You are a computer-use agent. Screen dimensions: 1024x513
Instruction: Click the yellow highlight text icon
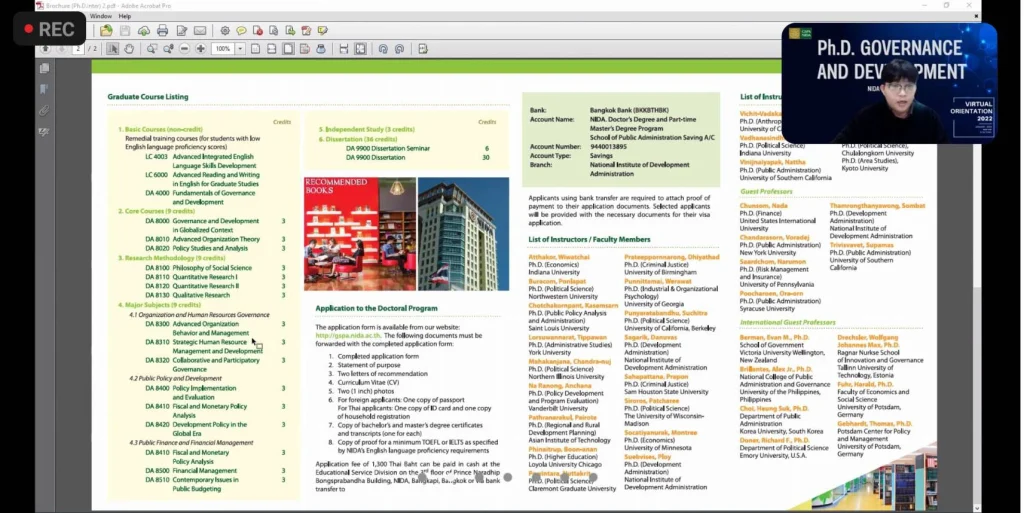click(323, 31)
